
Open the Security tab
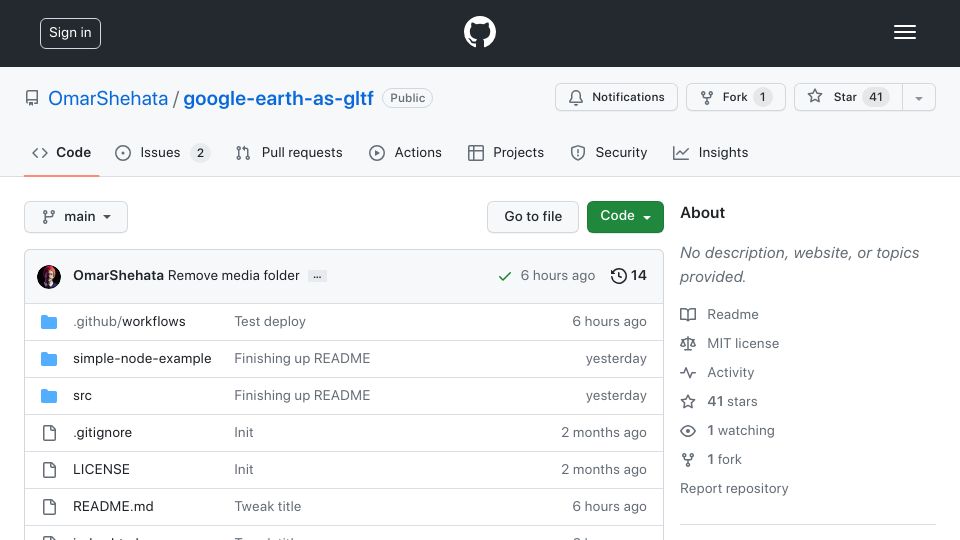coord(609,152)
